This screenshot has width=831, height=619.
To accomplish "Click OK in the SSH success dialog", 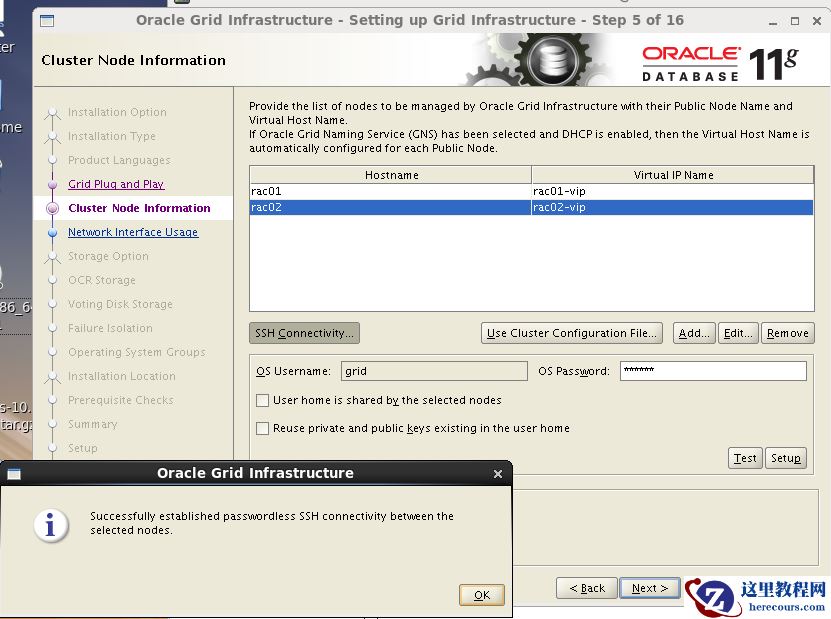I will click(481, 595).
